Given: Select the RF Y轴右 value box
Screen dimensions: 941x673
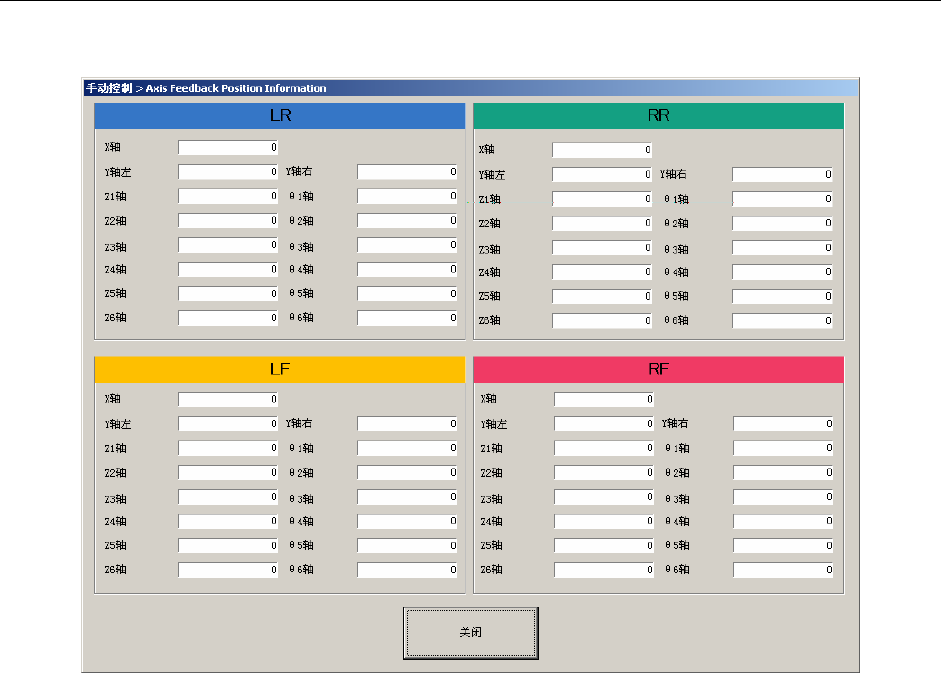Looking at the screenshot, I should (783, 424).
